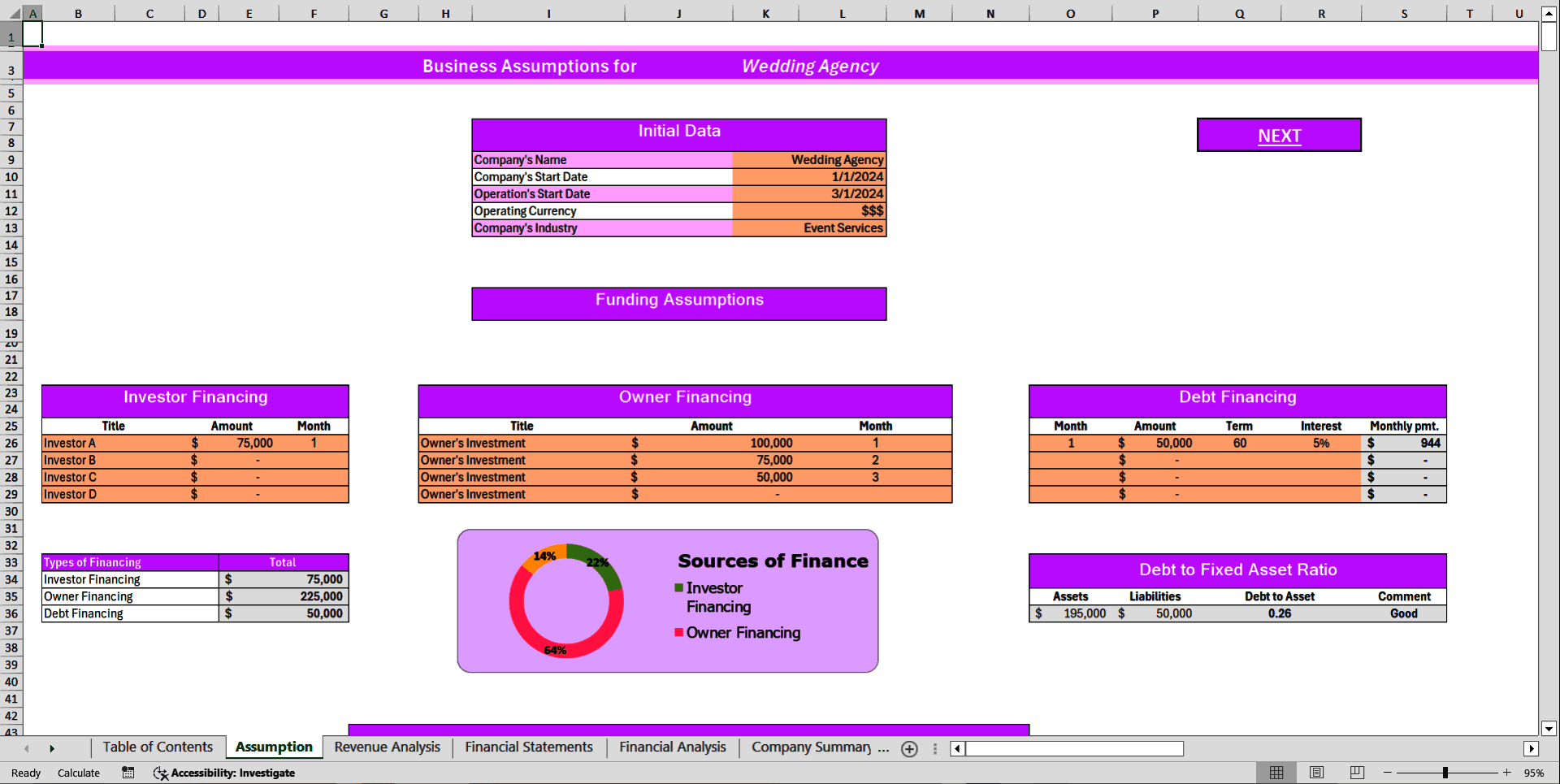Open the all-sheets list icon near tabs
The image size is (1560, 784).
[934, 749]
